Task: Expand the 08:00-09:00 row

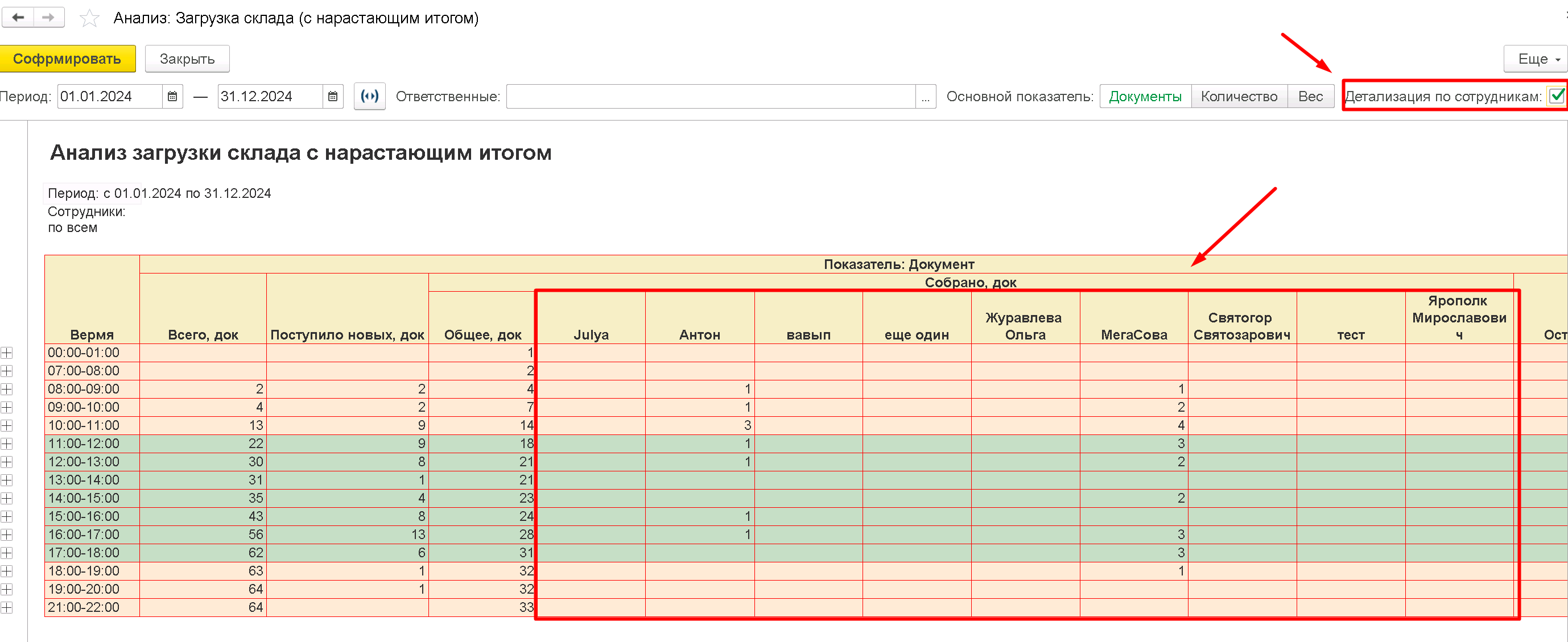Action: pos(7,390)
